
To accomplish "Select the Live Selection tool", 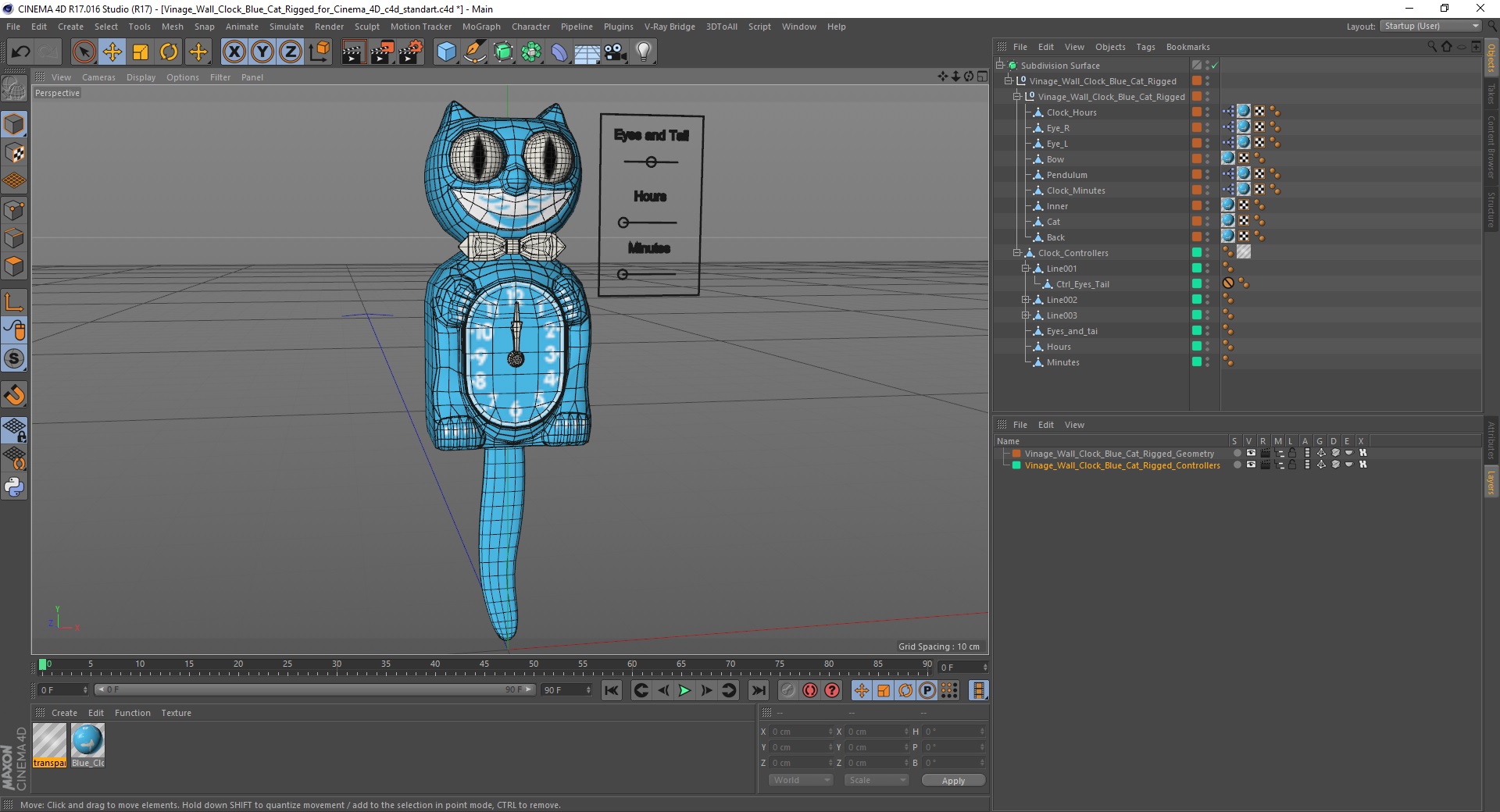I will click(x=84, y=52).
